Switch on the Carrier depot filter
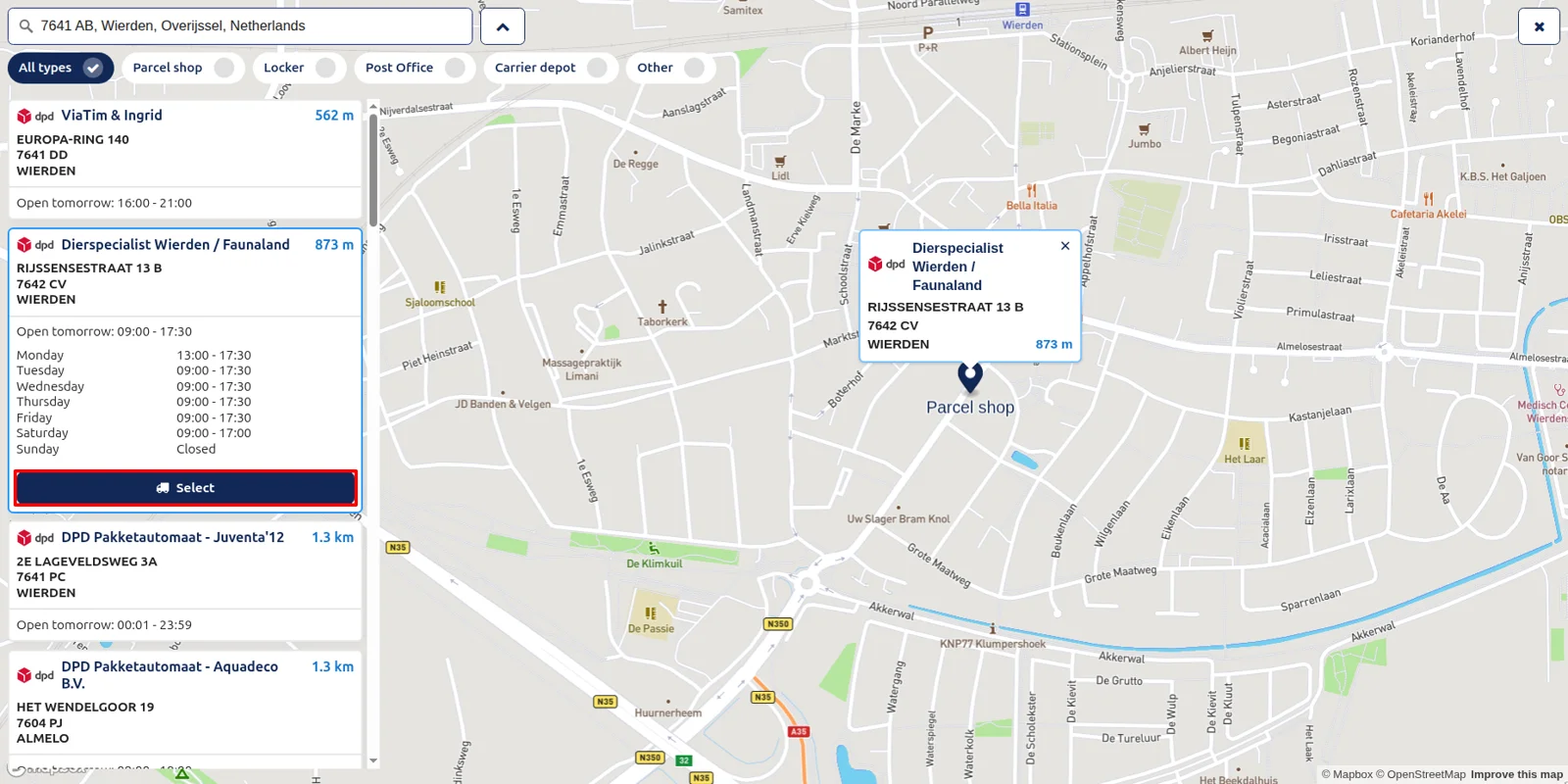 551,68
